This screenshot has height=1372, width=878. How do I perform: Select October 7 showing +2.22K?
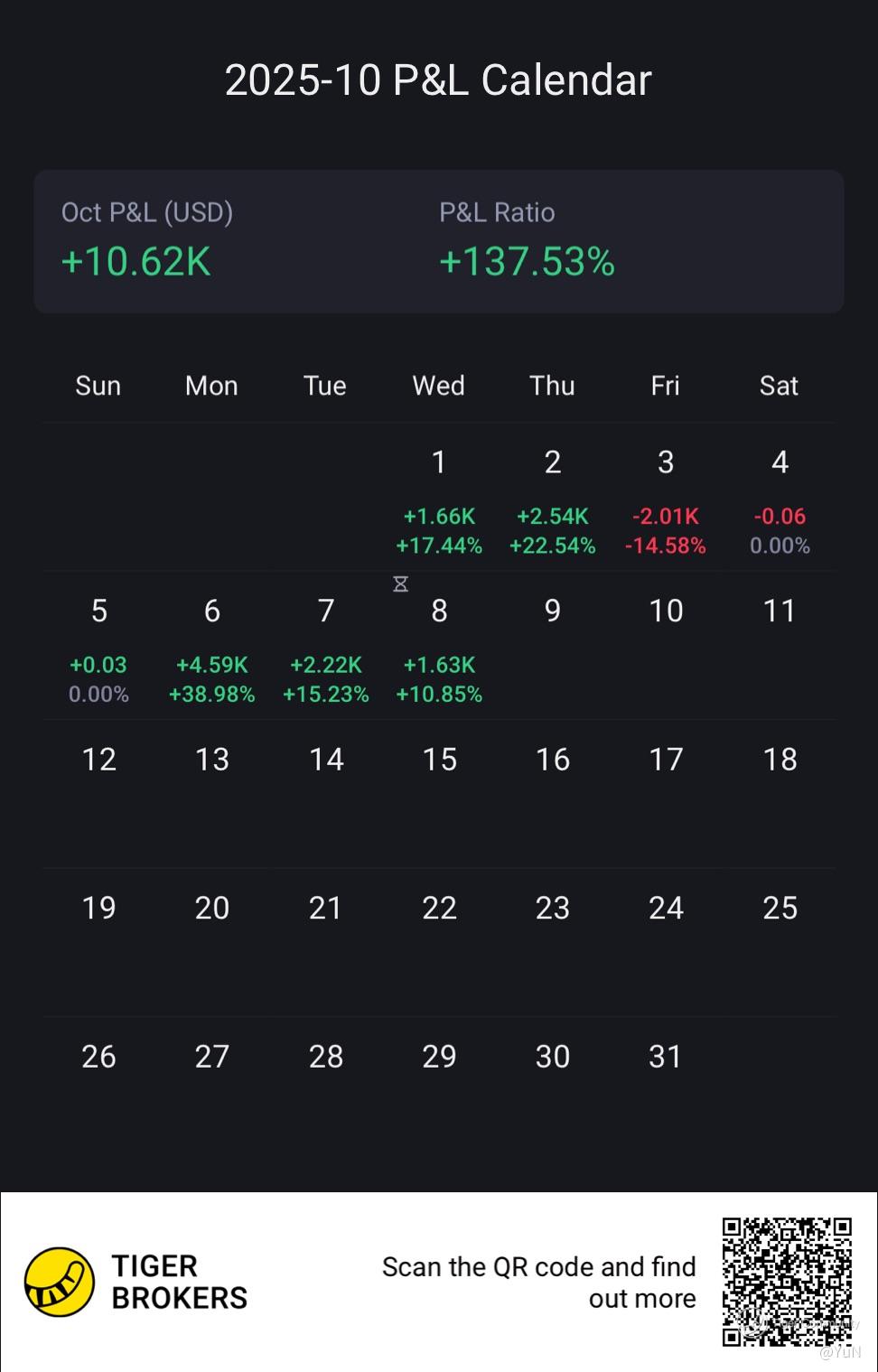coord(326,650)
